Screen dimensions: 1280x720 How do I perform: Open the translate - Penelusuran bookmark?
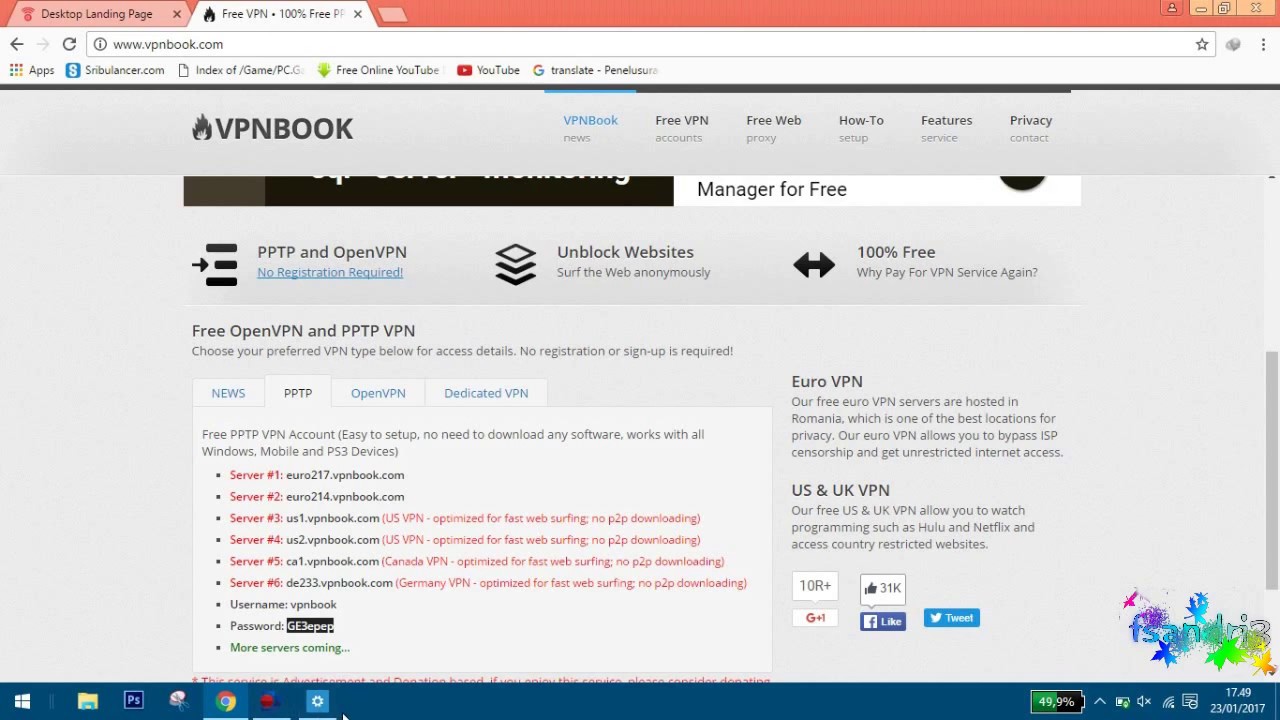coord(595,70)
